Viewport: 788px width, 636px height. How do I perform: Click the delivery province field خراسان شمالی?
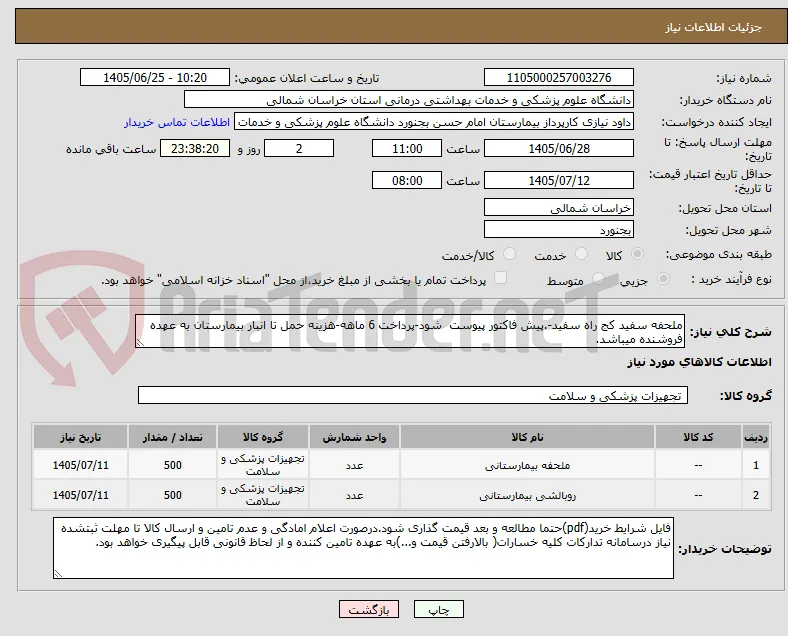pos(559,207)
